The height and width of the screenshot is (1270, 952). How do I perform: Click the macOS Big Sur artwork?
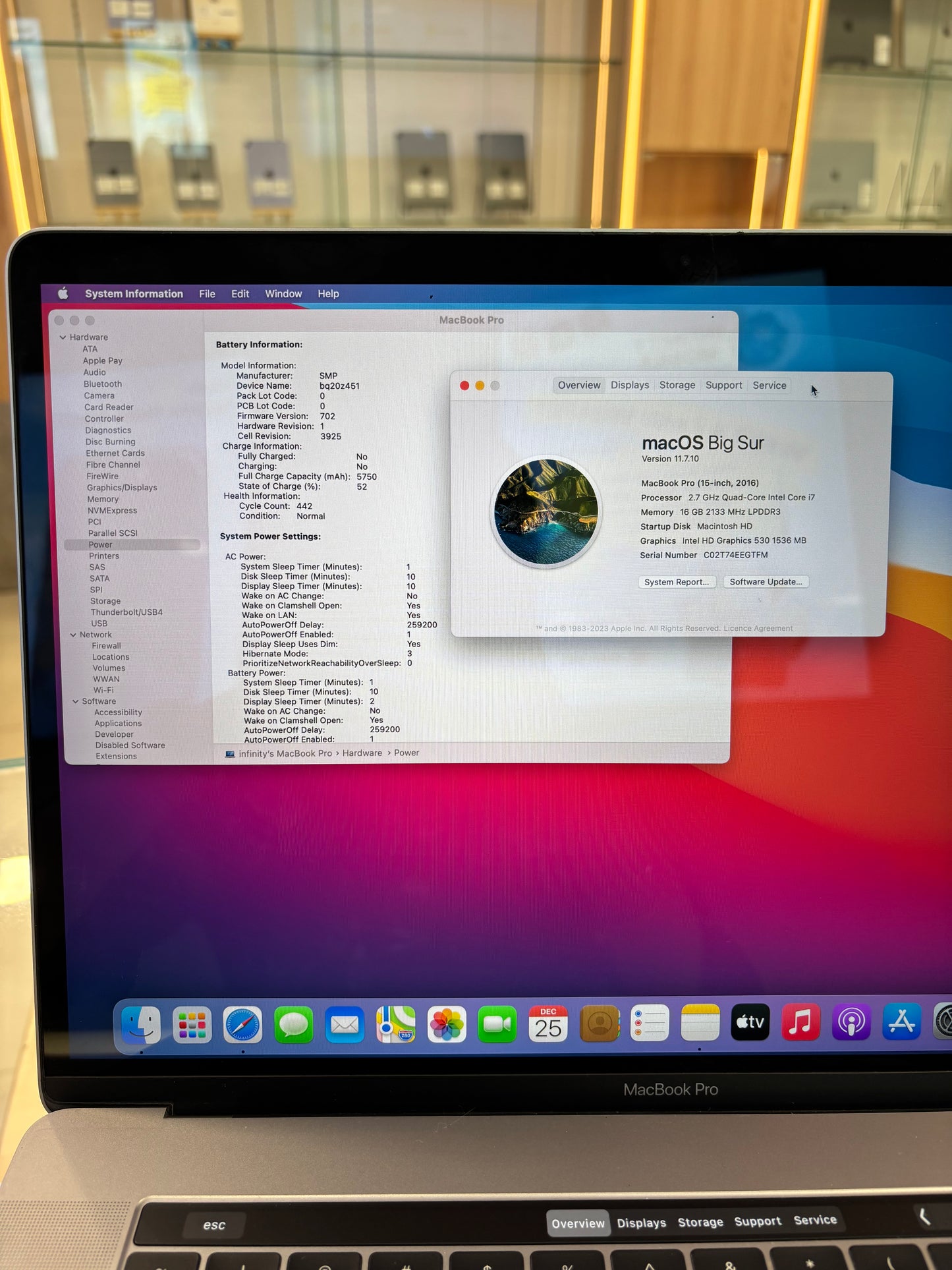pos(546,512)
